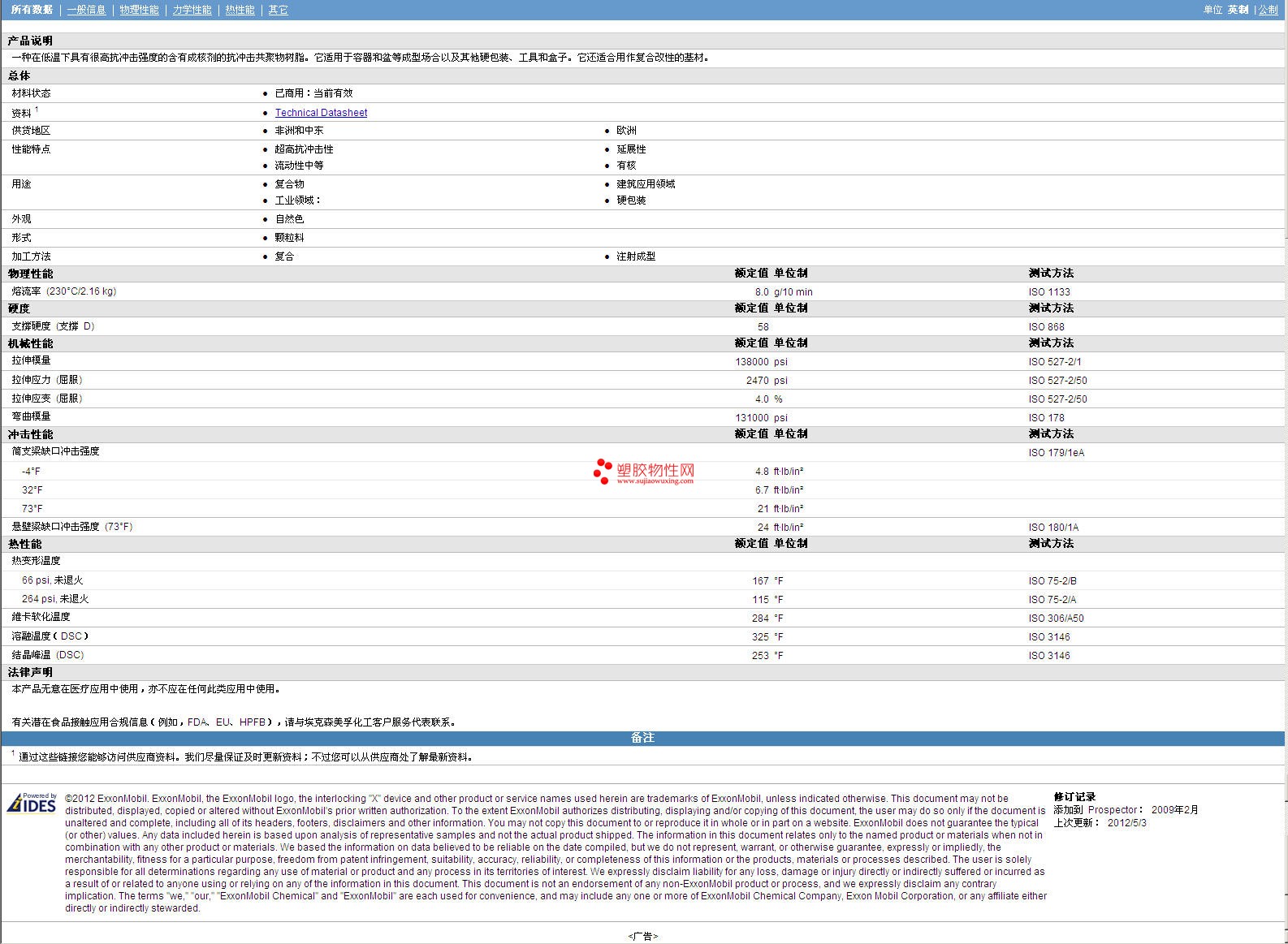Click the 法律声明 section heading
The height and width of the screenshot is (944, 1288).
[30, 672]
